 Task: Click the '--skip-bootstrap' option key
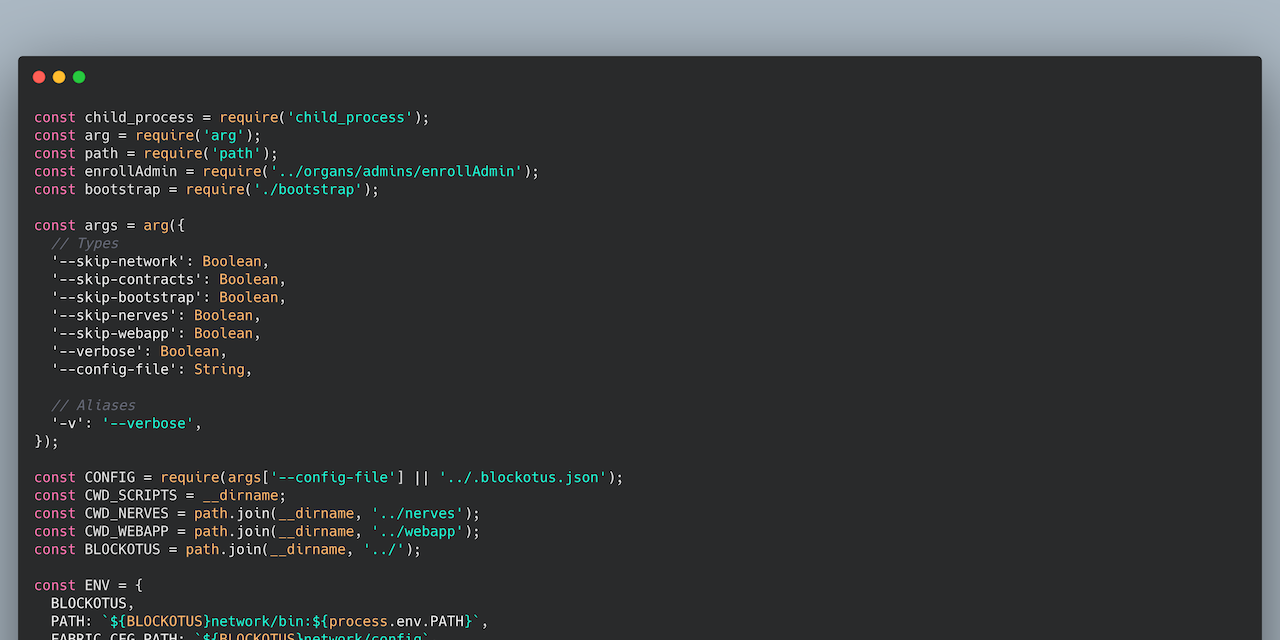pos(127,297)
